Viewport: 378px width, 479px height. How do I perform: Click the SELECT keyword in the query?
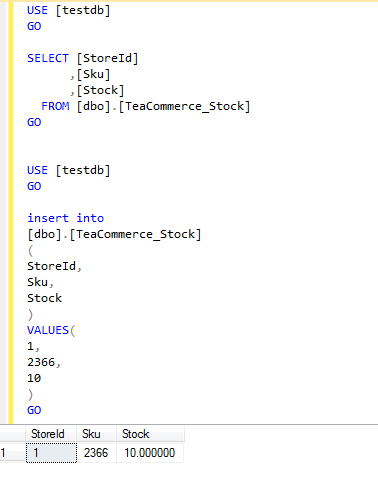pyautogui.click(x=48, y=58)
